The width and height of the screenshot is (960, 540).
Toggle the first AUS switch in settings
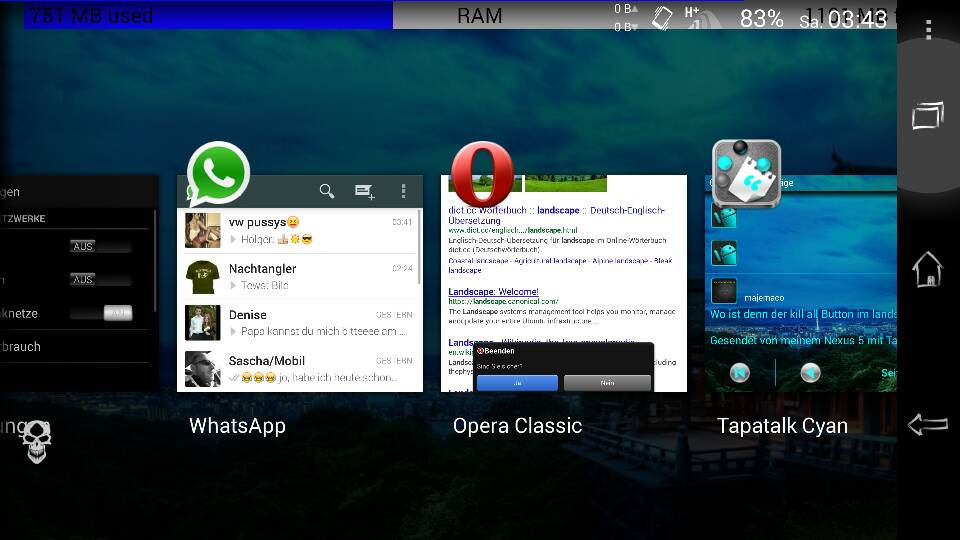[x=99, y=246]
